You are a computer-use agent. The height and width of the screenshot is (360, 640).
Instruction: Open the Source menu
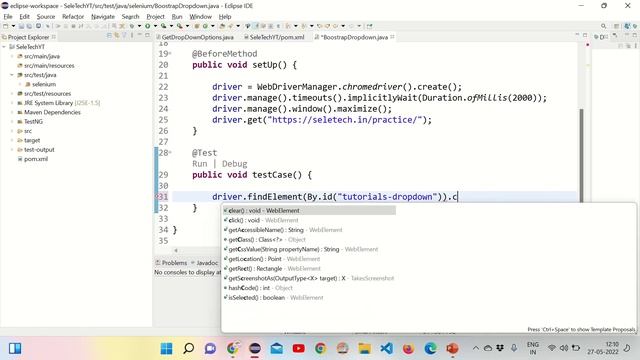pyautogui.click(x=46, y=17)
